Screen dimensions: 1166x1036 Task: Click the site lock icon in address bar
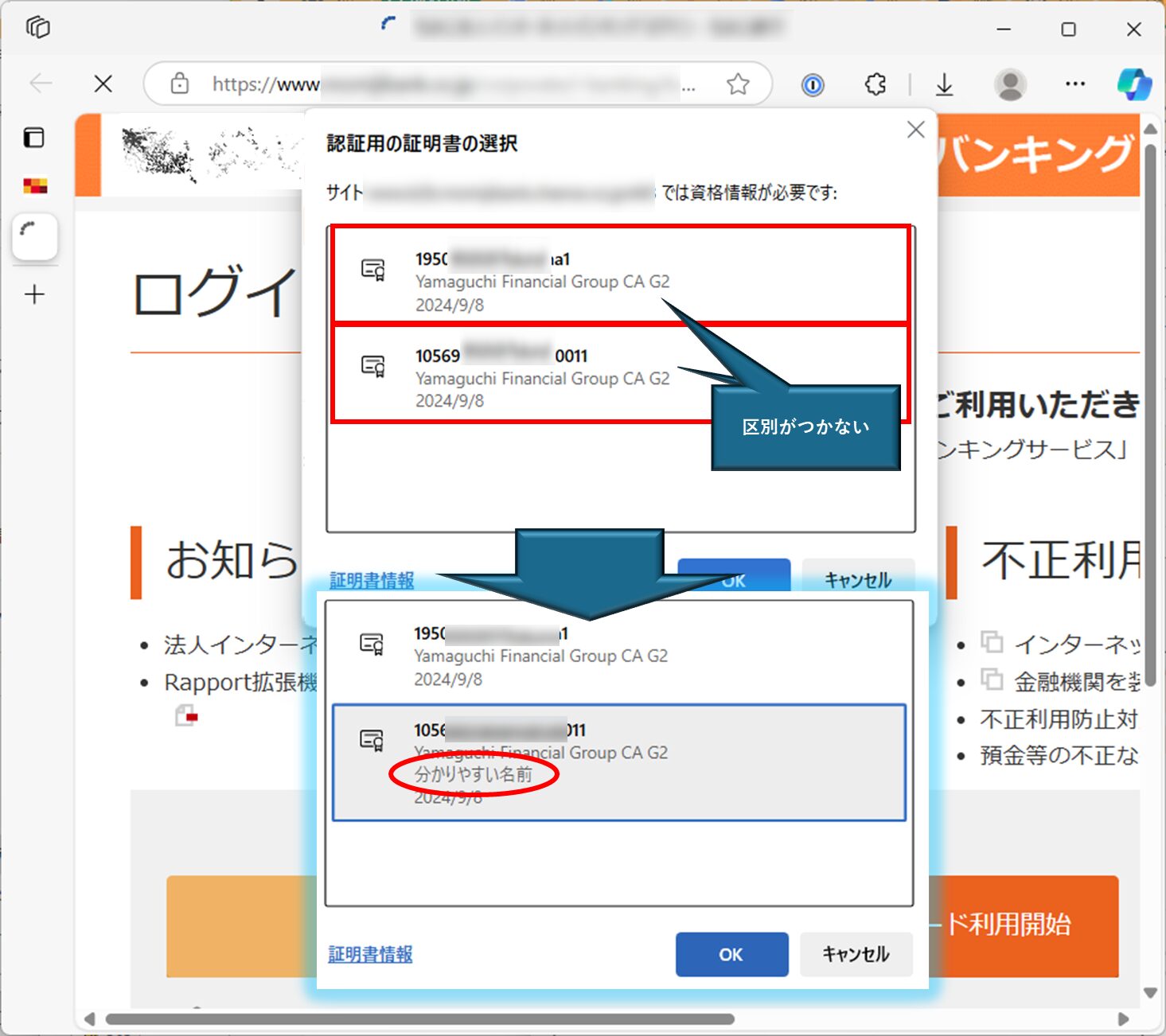pos(180,83)
